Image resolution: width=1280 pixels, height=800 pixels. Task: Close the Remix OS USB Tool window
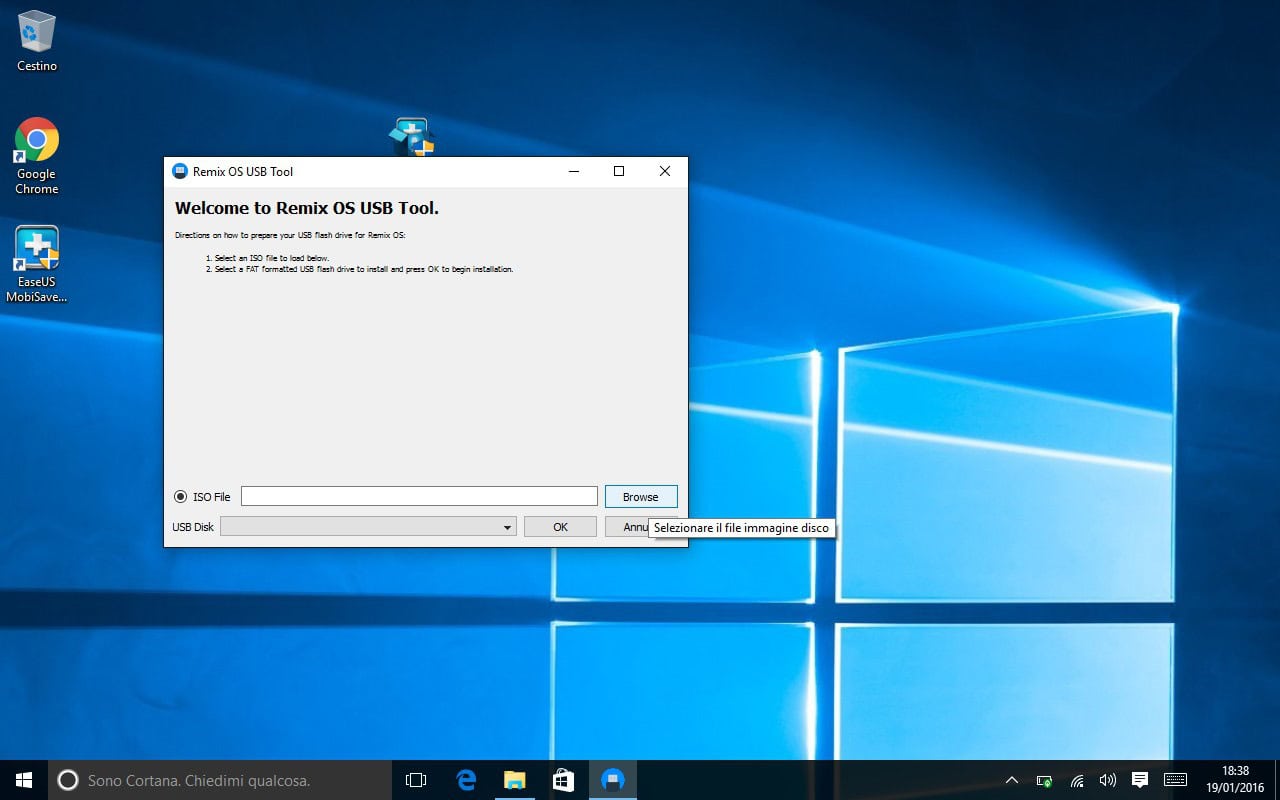pos(665,171)
